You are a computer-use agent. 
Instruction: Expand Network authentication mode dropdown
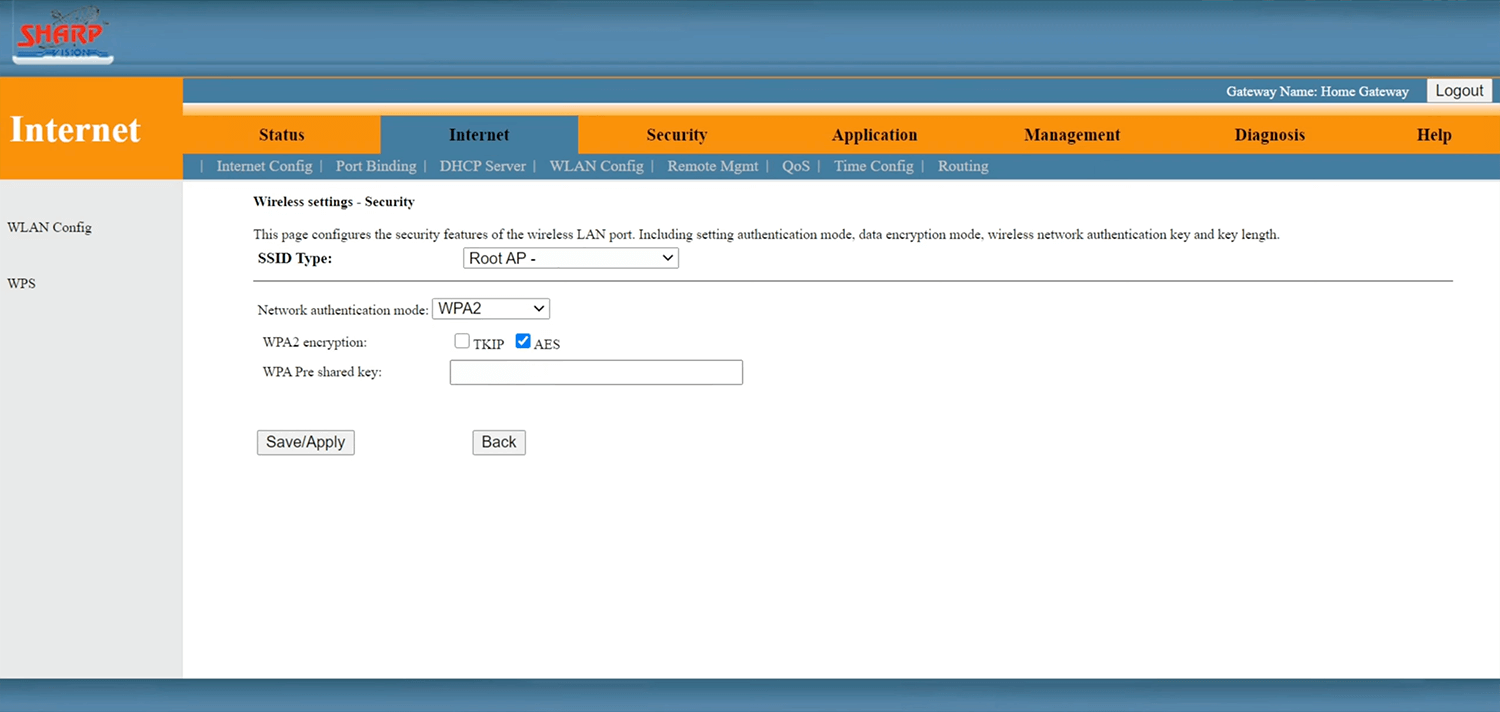[x=491, y=309]
